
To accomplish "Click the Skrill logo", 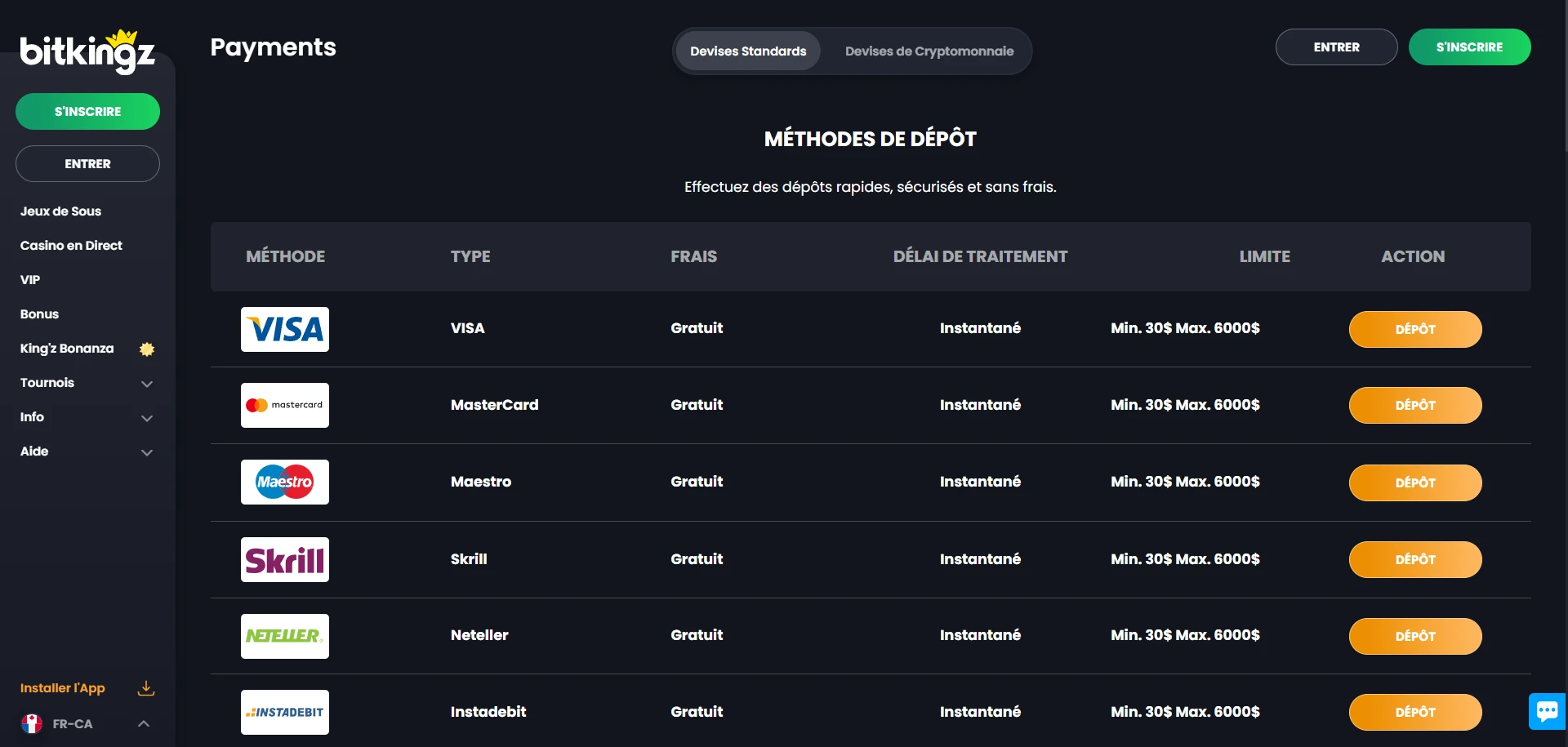I will [x=285, y=559].
